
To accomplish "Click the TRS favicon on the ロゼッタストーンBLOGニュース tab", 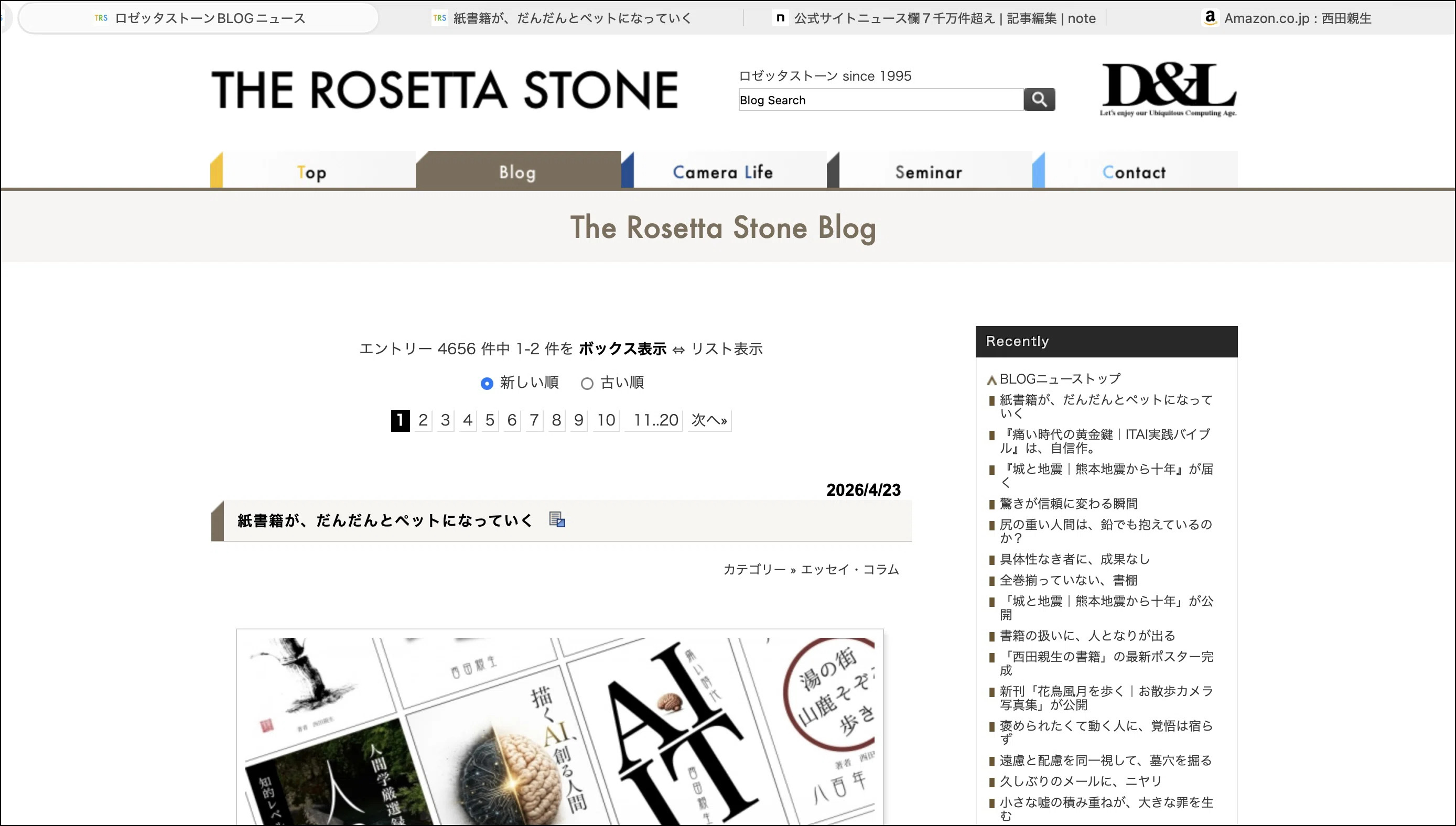I will (x=101, y=18).
